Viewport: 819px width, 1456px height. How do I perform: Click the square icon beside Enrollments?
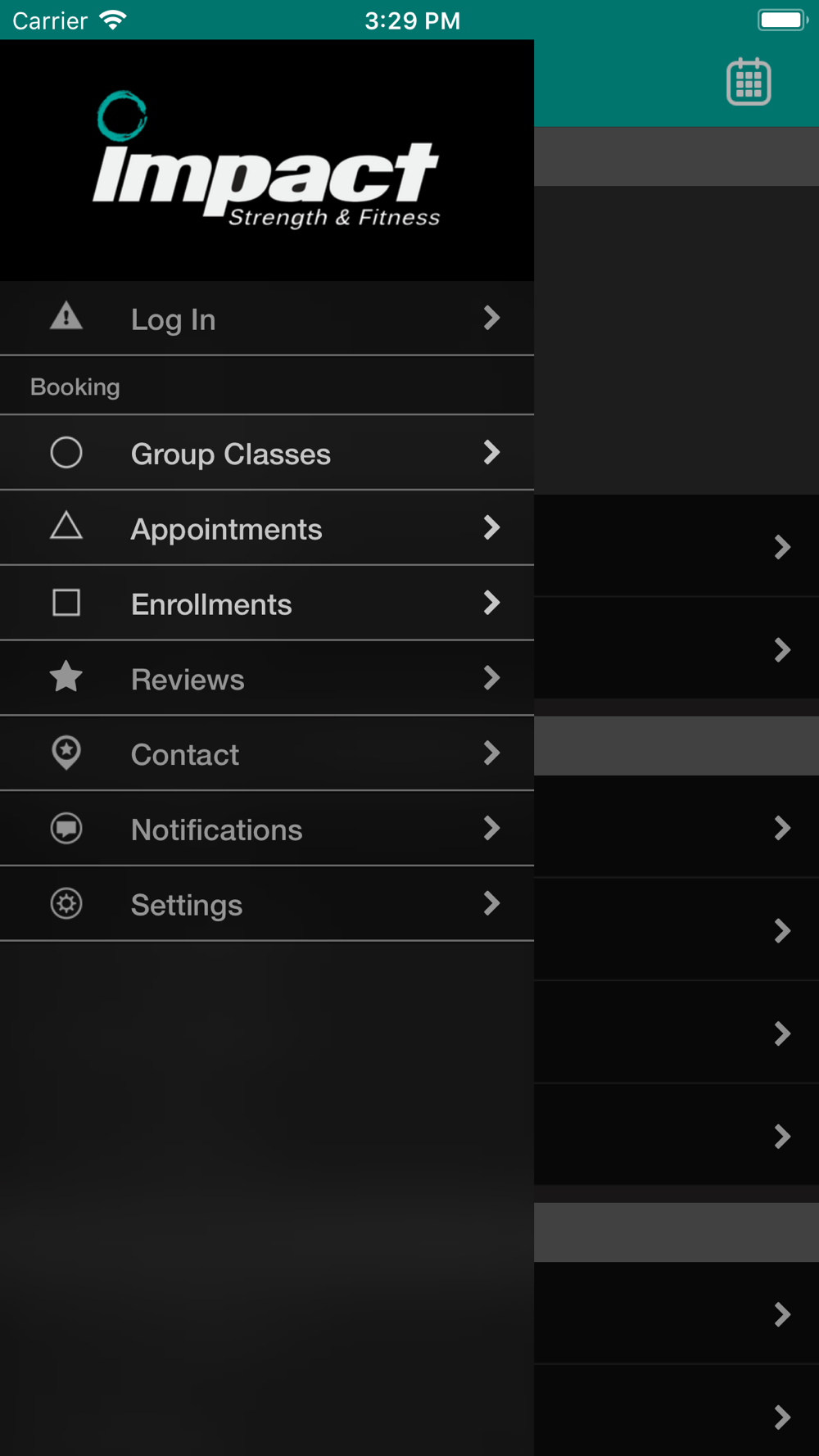coord(66,603)
